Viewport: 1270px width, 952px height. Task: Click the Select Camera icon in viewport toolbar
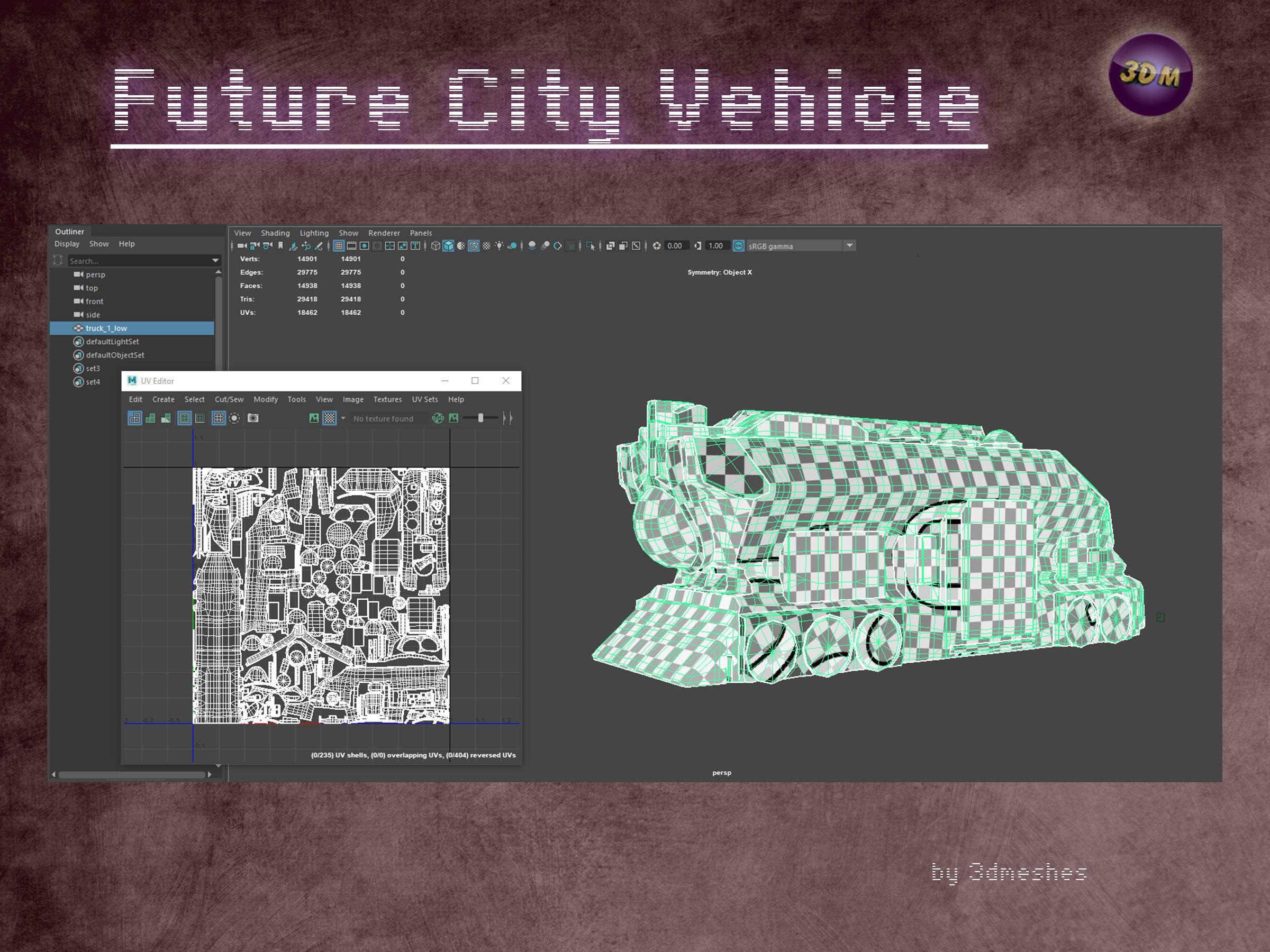point(242,245)
